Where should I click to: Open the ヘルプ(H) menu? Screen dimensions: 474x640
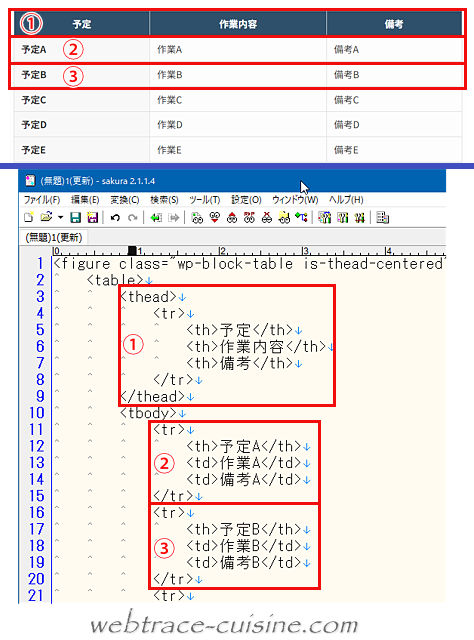(346, 200)
